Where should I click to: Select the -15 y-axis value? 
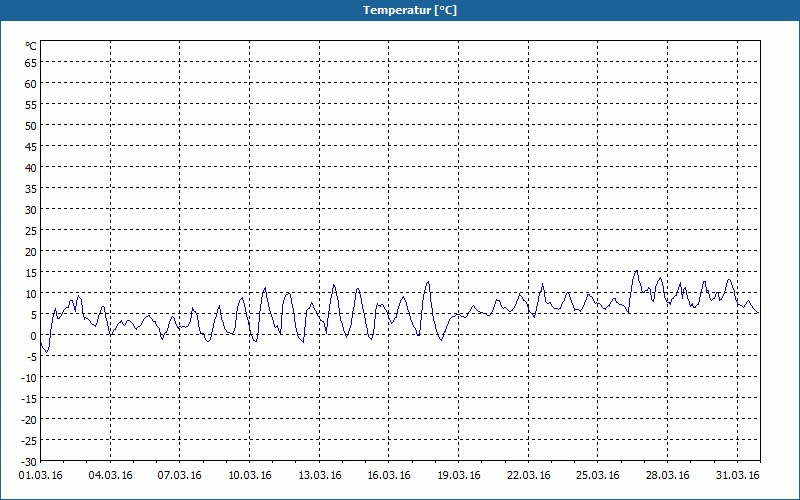[x=29, y=398]
